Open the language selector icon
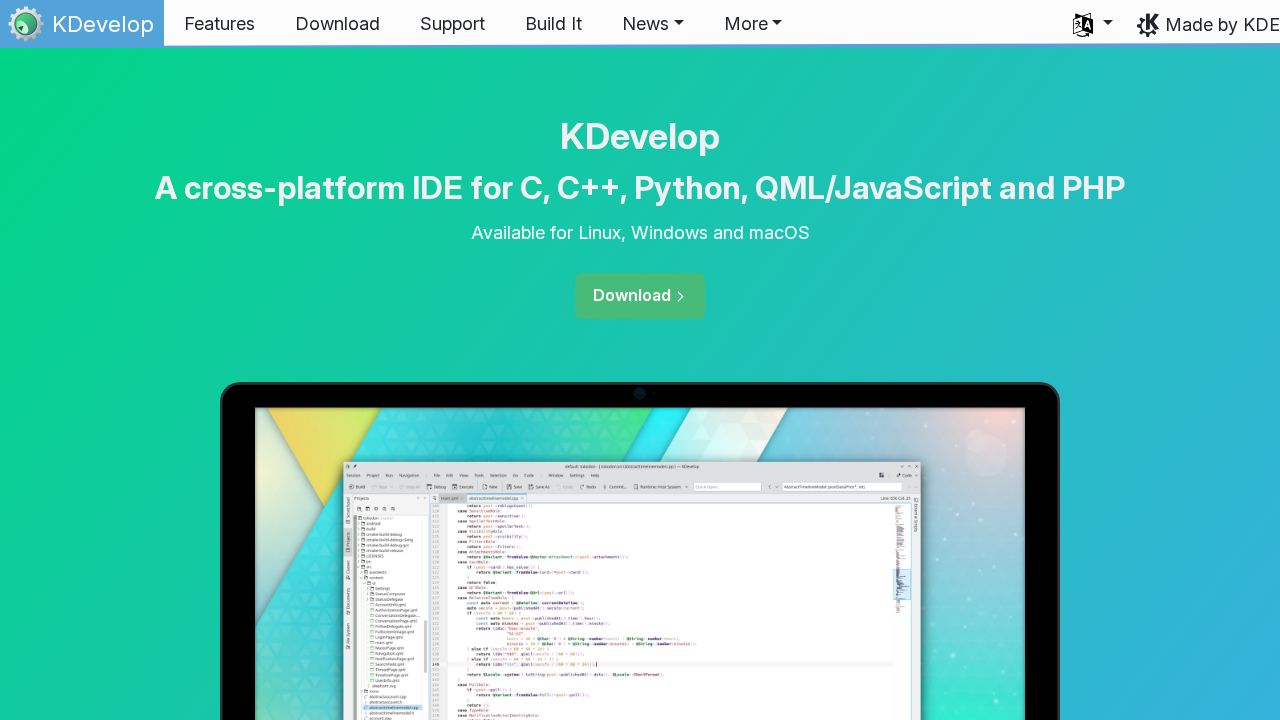Screen dimensions: 1280x720 pos(1083,25)
